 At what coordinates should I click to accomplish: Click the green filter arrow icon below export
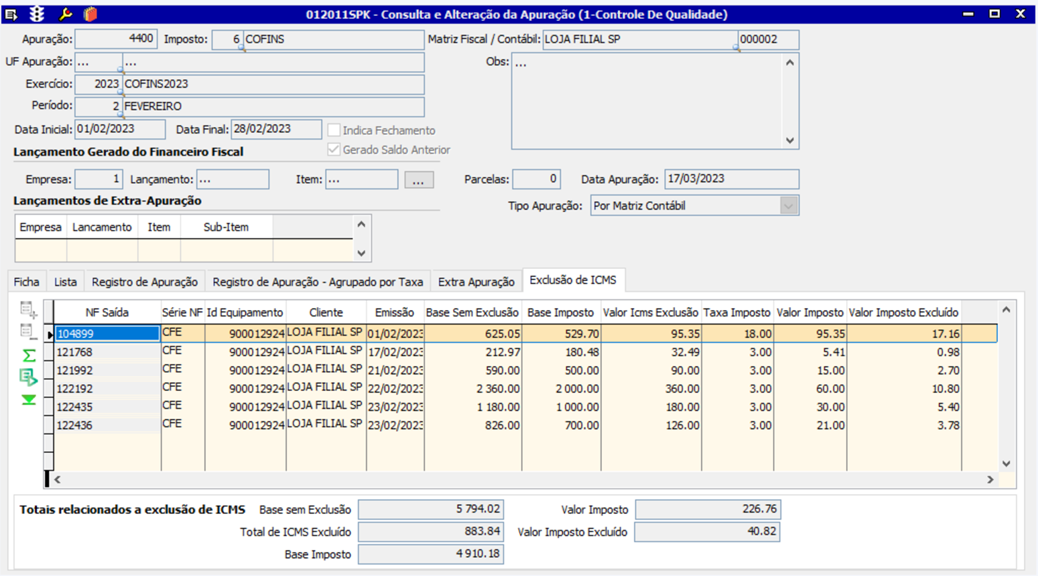pyautogui.click(x=28, y=399)
